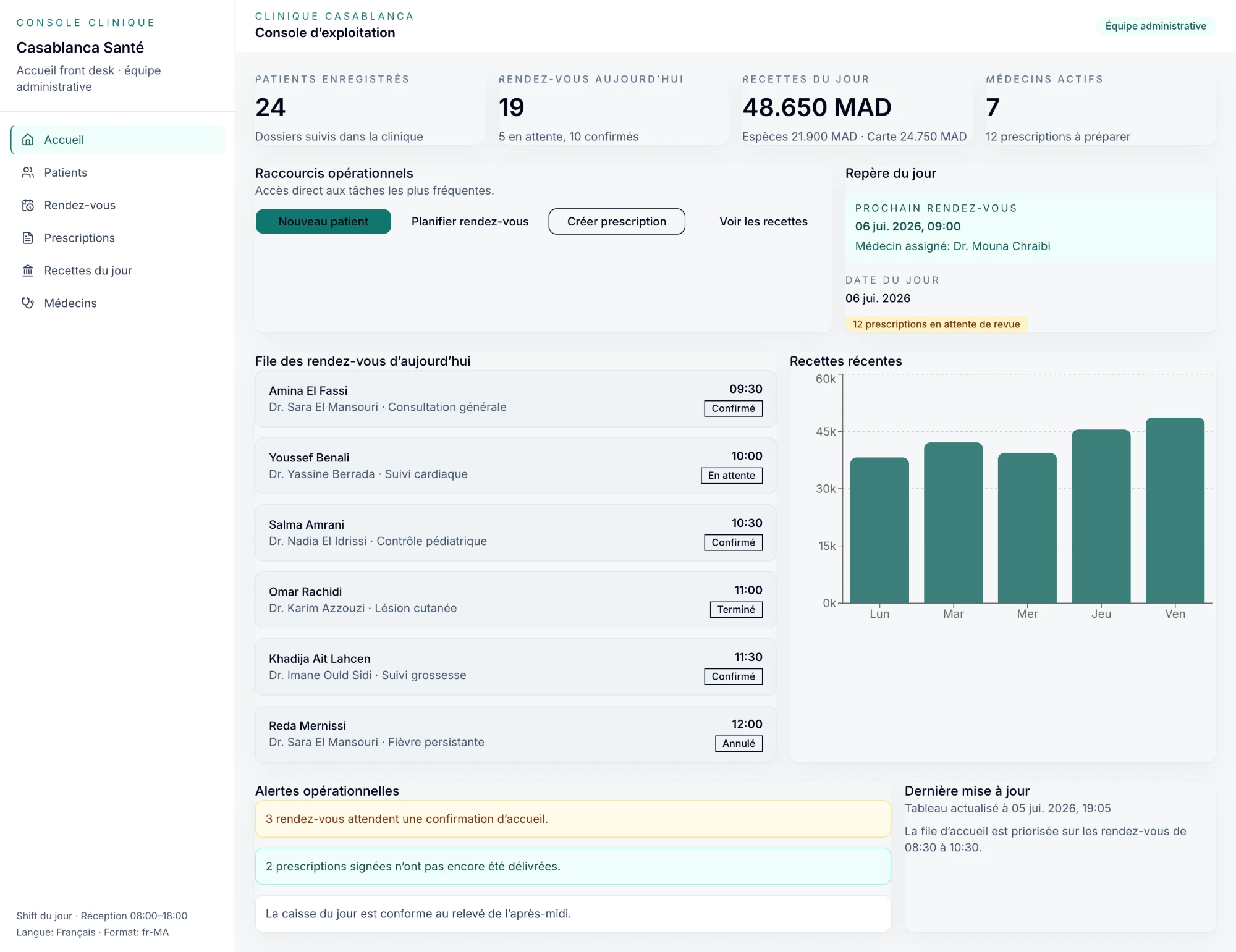Click the Confirmé badge on Salma Amrani's row
The height and width of the screenshot is (952, 1236).
[x=733, y=542]
